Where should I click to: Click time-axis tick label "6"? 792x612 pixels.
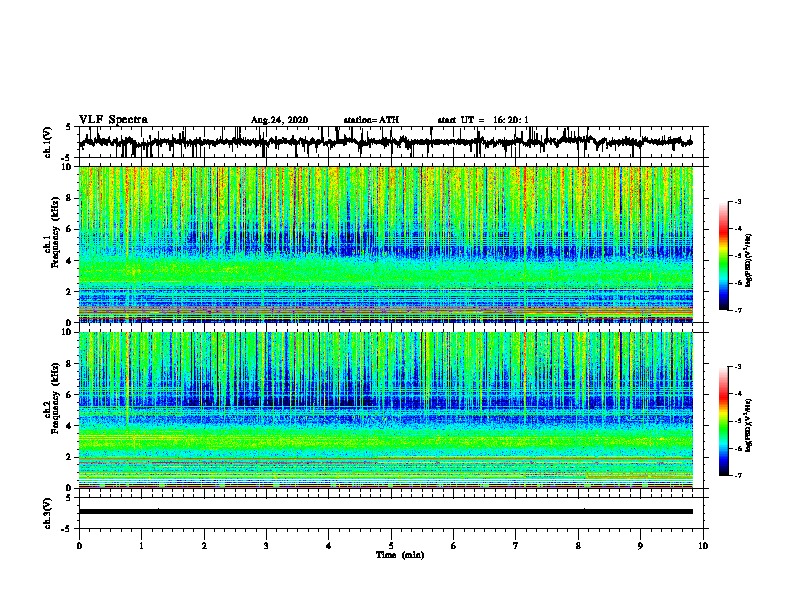[x=454, y=546]
